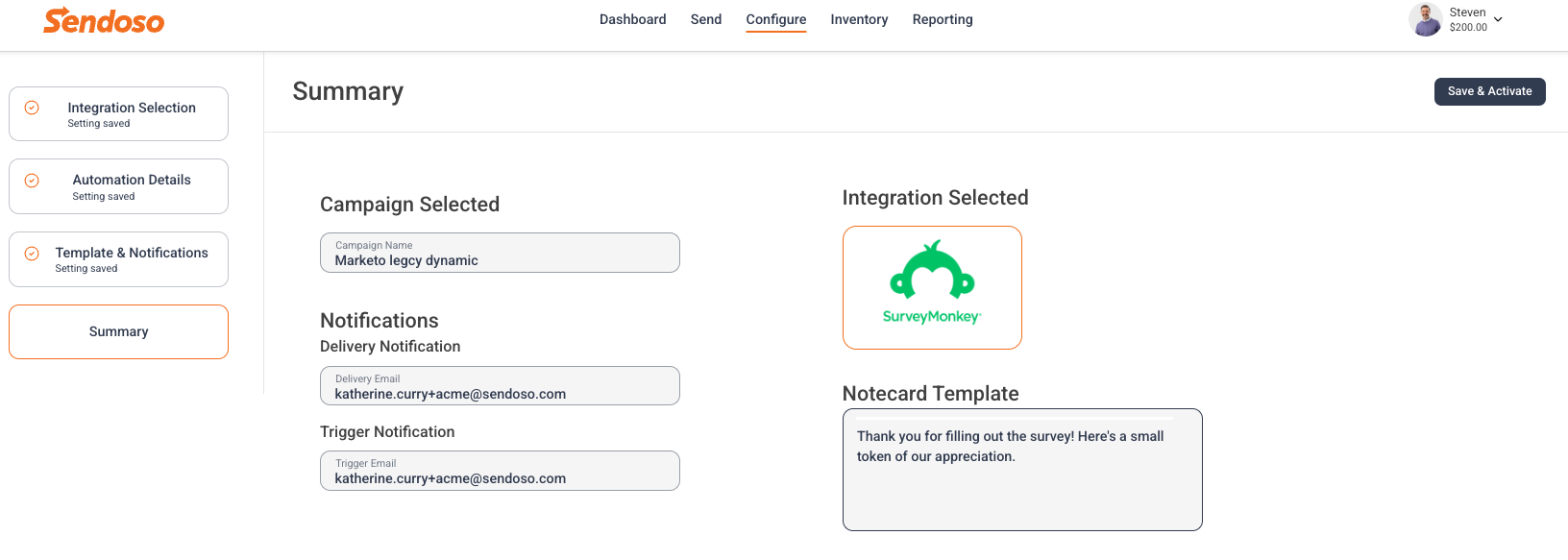Expand the Steven account dropdown arrow
The image size is (1568, 560).
point(1498,19)
